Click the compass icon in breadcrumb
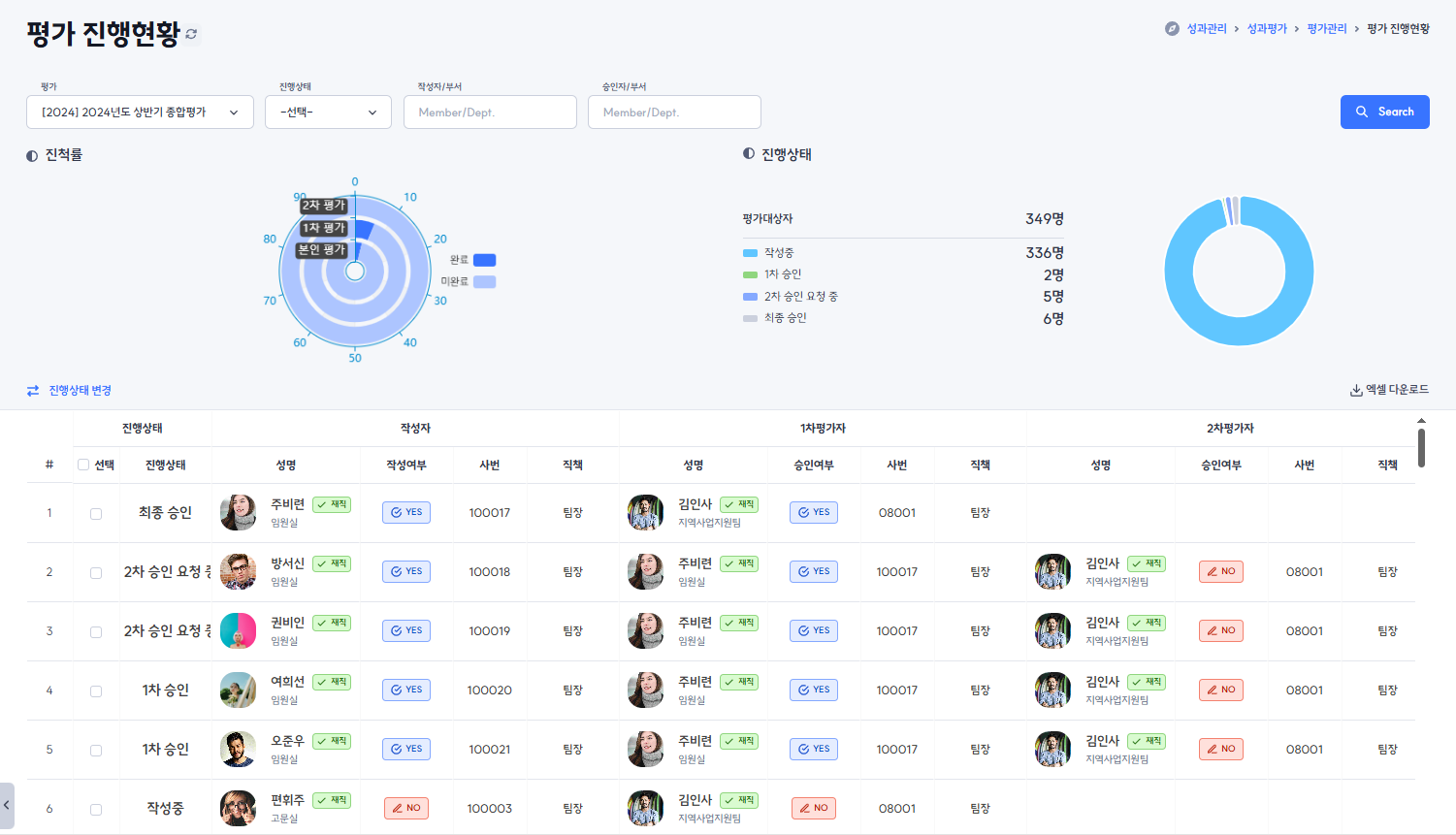 [1172, 29]
